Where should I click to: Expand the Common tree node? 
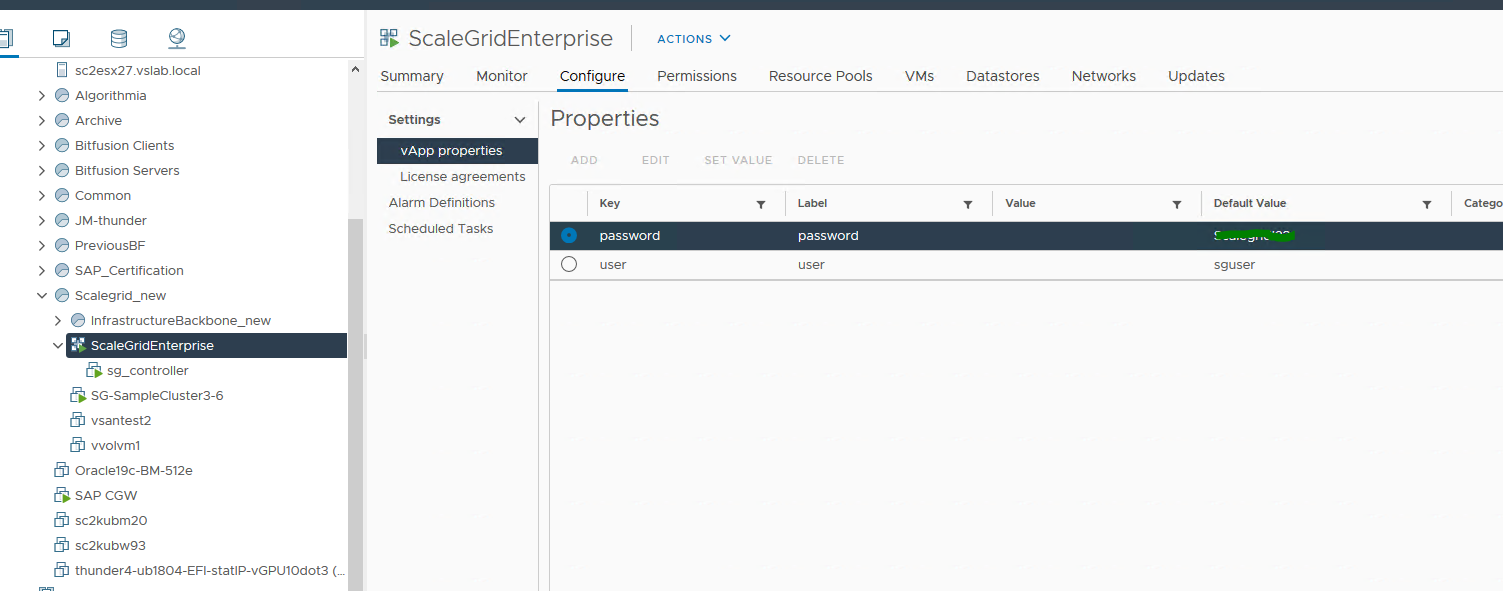tap(42, 196)
